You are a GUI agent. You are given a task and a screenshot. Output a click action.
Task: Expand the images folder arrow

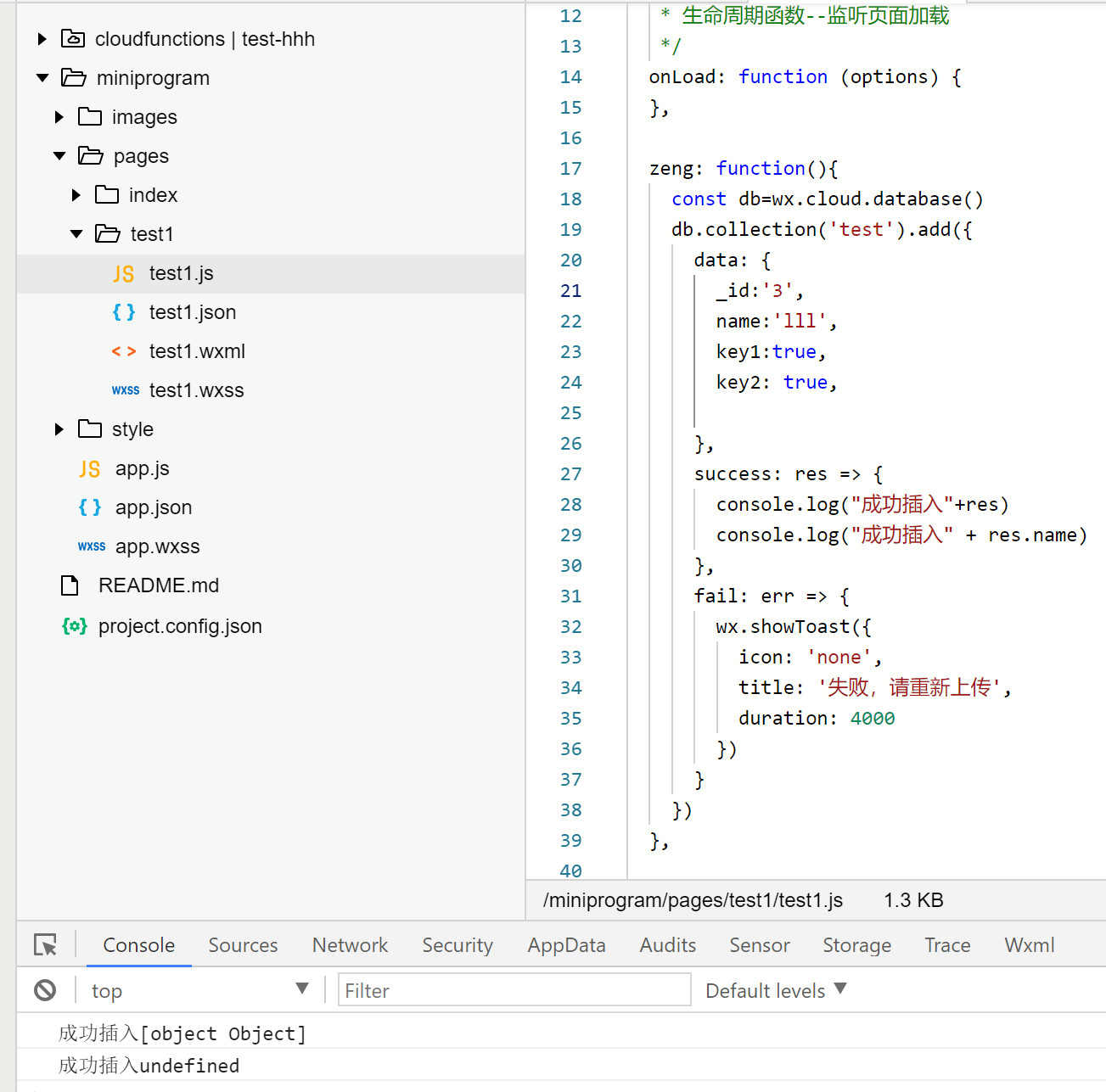pyautogui.click(x=59, y=117)
